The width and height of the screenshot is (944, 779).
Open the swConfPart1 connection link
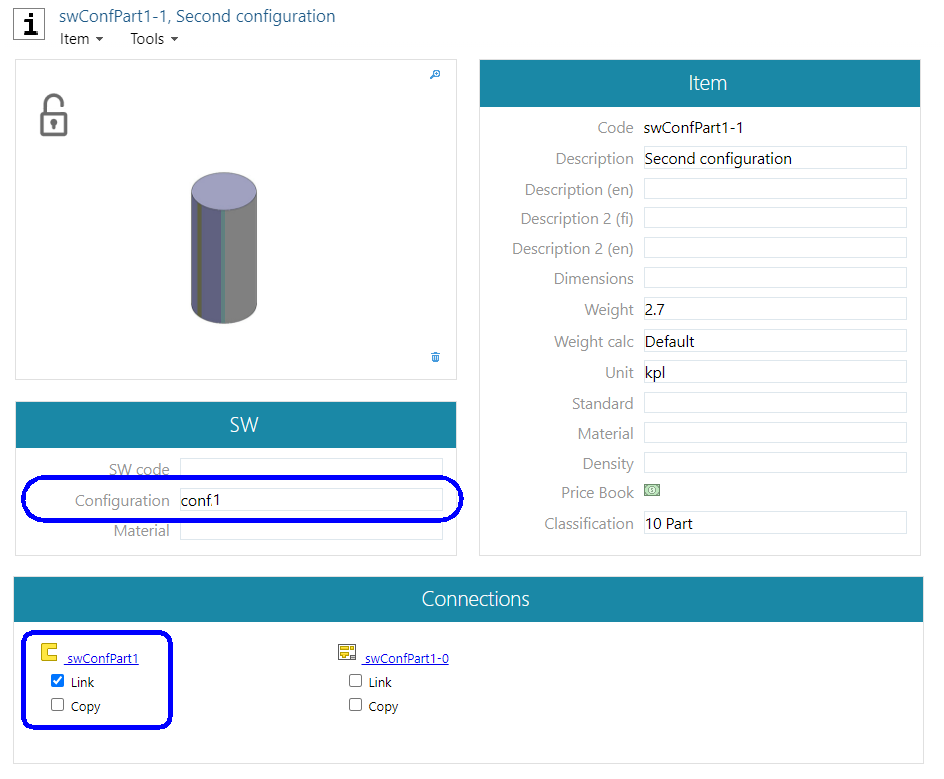(102, 658)
